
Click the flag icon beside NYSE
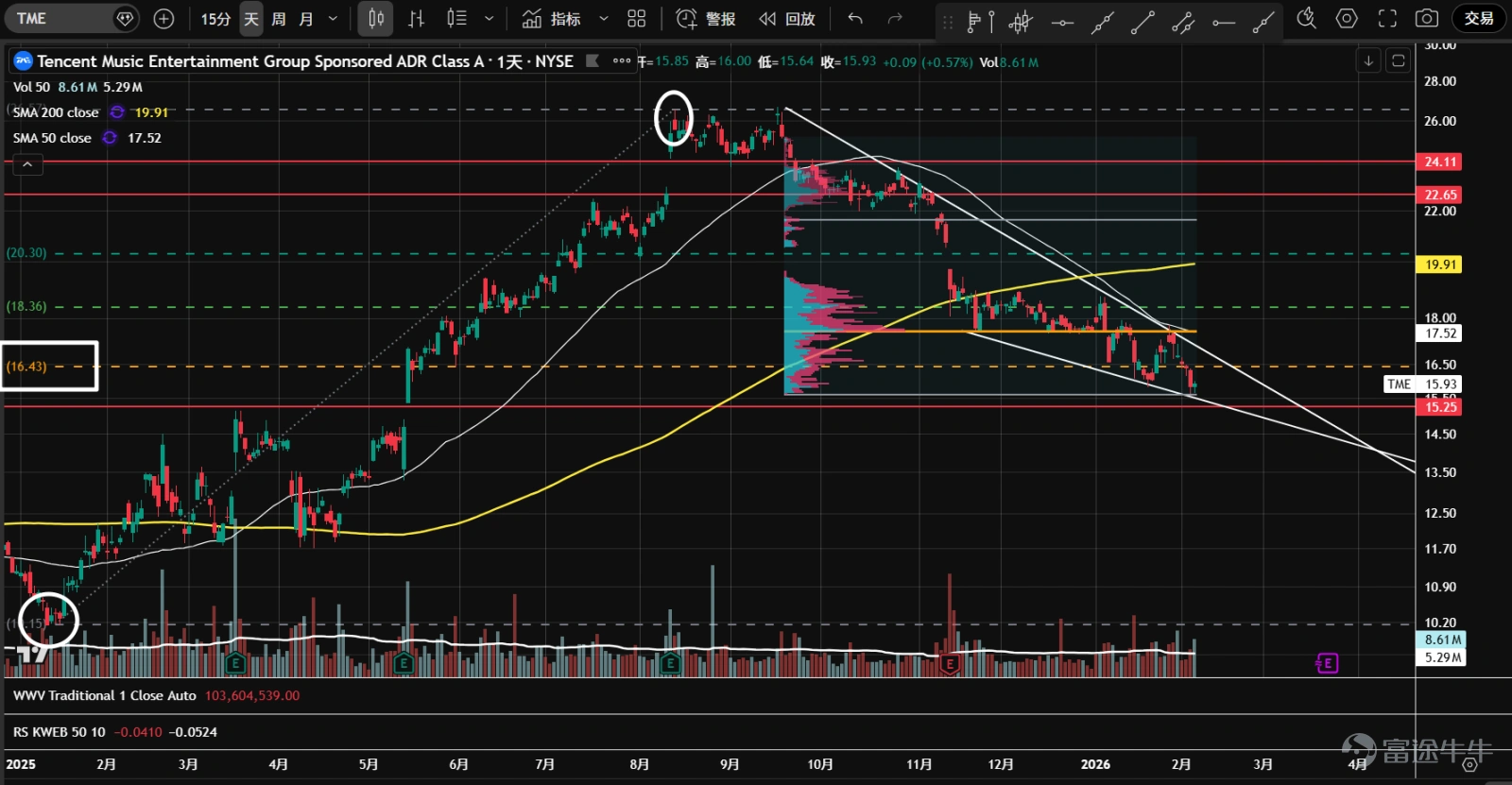[x=593, y=60]
